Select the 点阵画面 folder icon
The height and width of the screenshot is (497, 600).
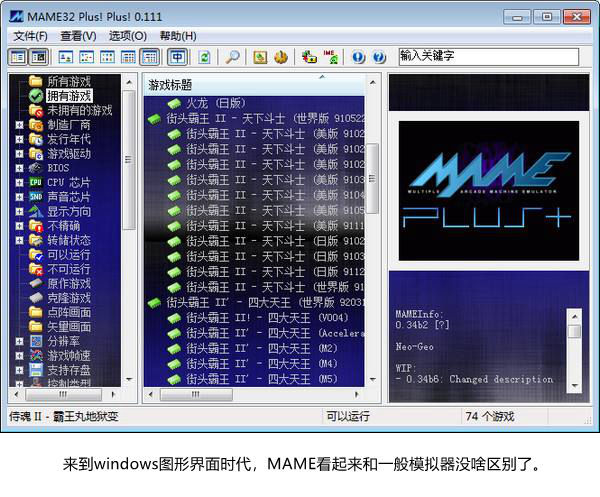pos(36,312)
